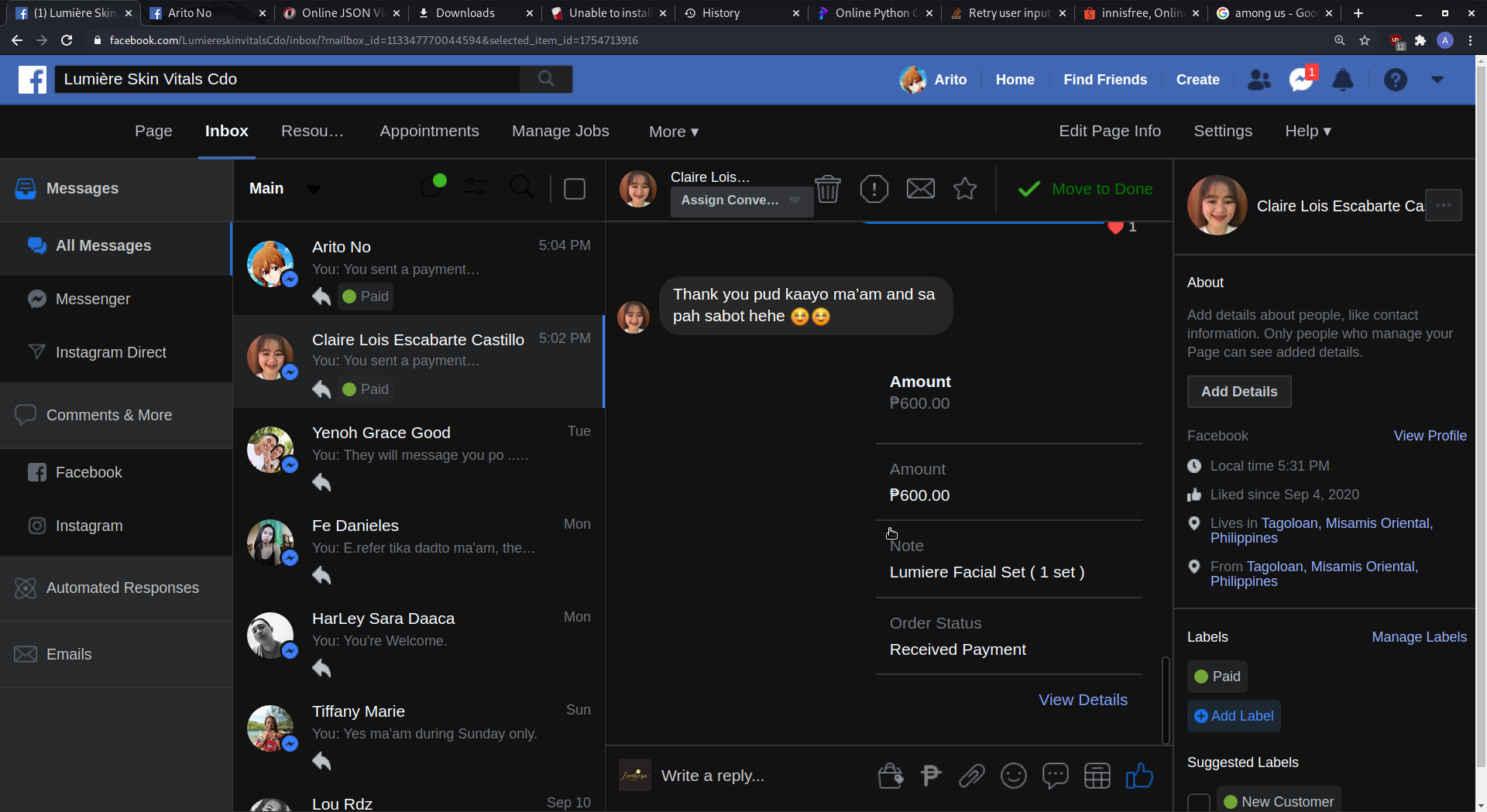Image resolution: width=1487 pixels, height=812 pixels.
Task: Open the Quick Help question mark icon
Action: coord(1396,80)
